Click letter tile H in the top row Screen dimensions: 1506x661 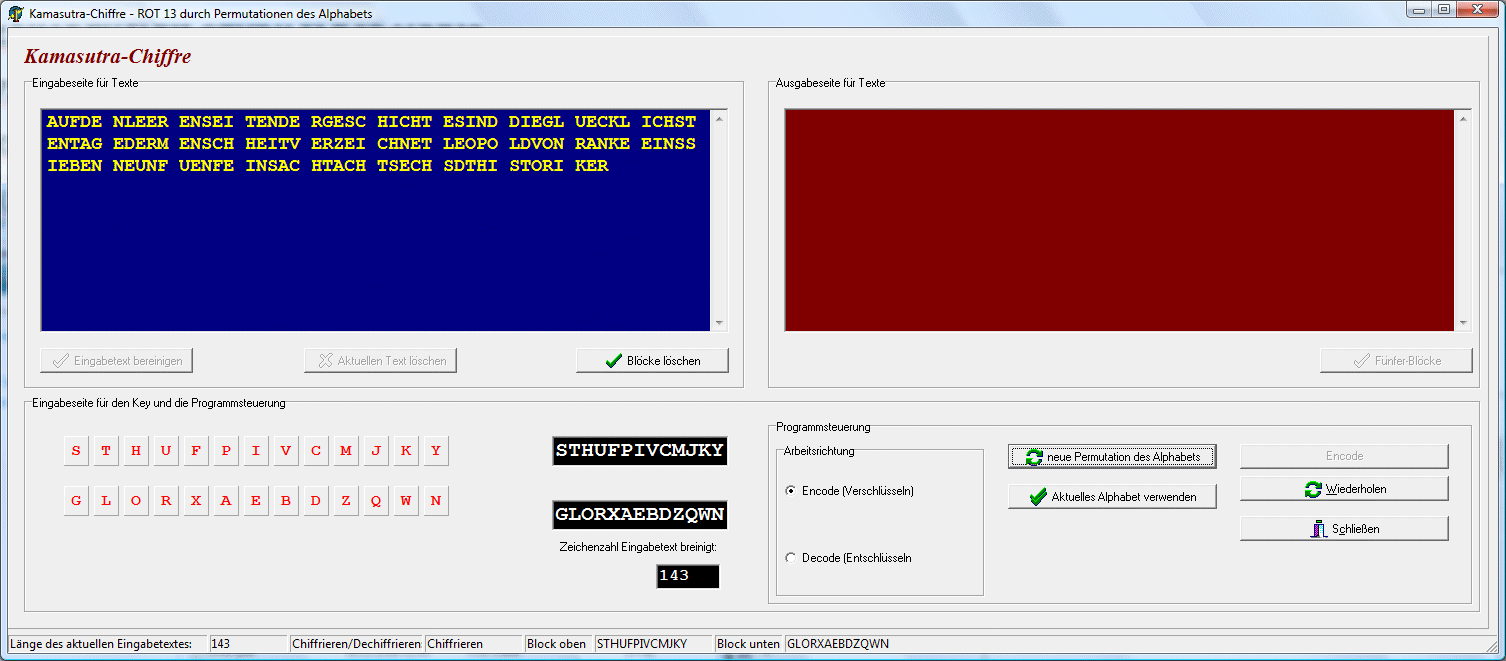click(136, 451)
